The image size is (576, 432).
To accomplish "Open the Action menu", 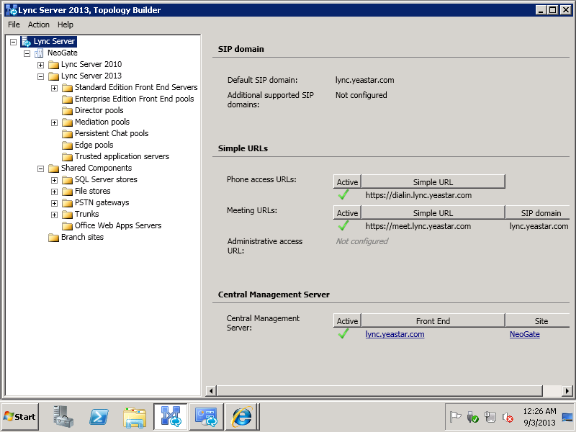I will point(39,25).
